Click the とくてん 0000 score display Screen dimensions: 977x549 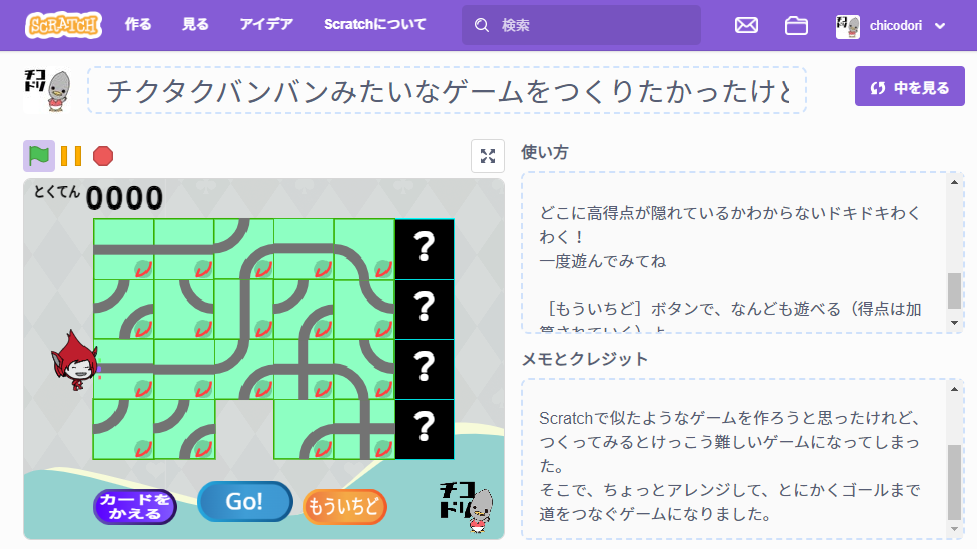(x=98, y=198)
